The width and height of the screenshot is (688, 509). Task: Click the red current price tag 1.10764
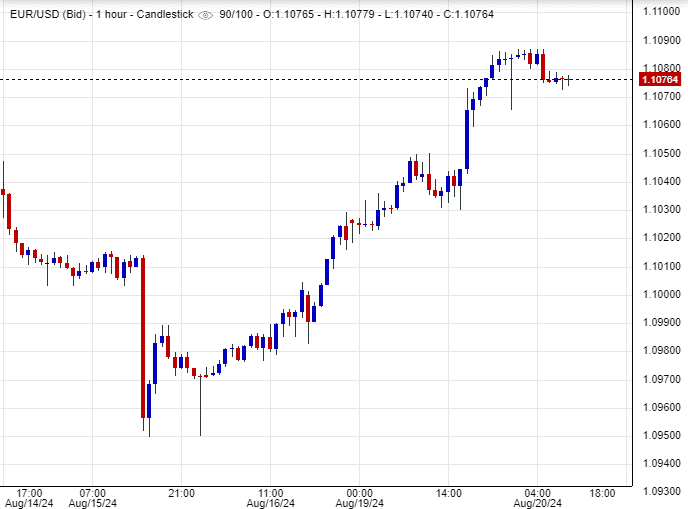(x=660, y=79)
